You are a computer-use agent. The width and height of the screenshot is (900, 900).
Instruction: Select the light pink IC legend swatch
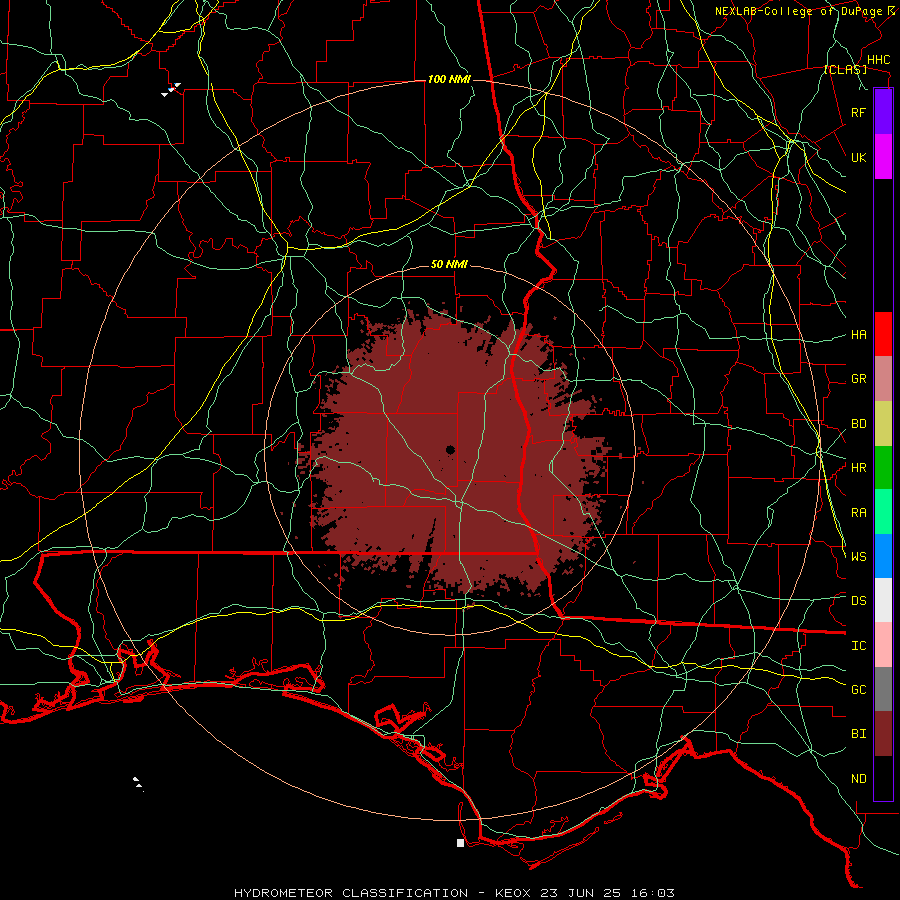(x=883, y=645)
